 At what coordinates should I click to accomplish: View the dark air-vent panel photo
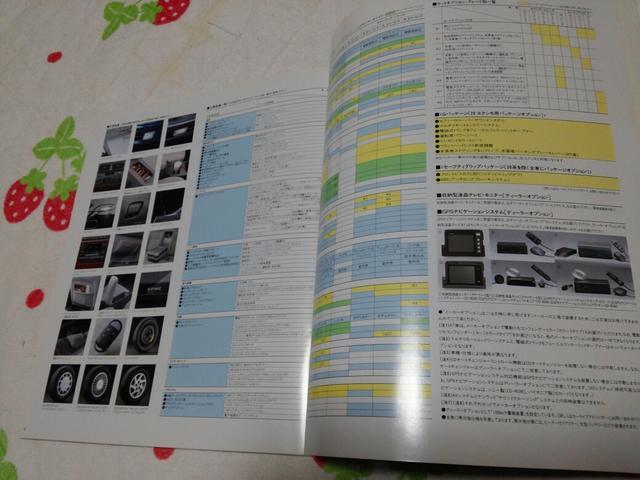(109, 176)
